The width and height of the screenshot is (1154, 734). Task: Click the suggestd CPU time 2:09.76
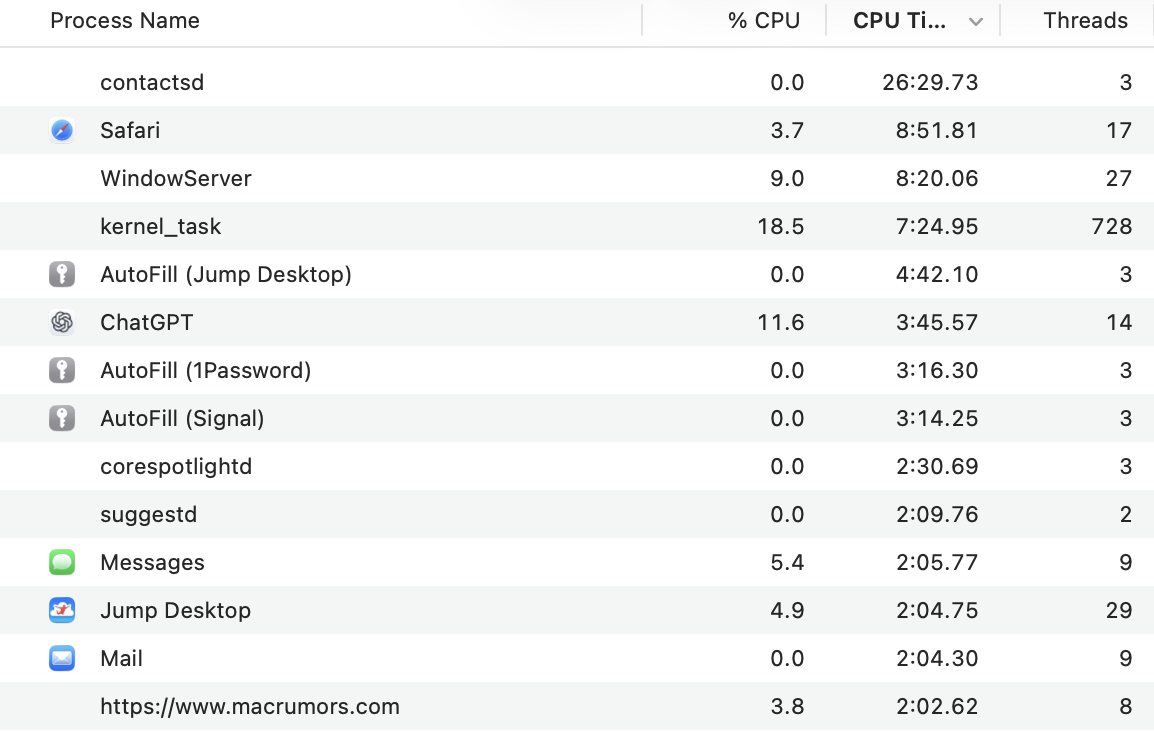[x=937, y=514]
